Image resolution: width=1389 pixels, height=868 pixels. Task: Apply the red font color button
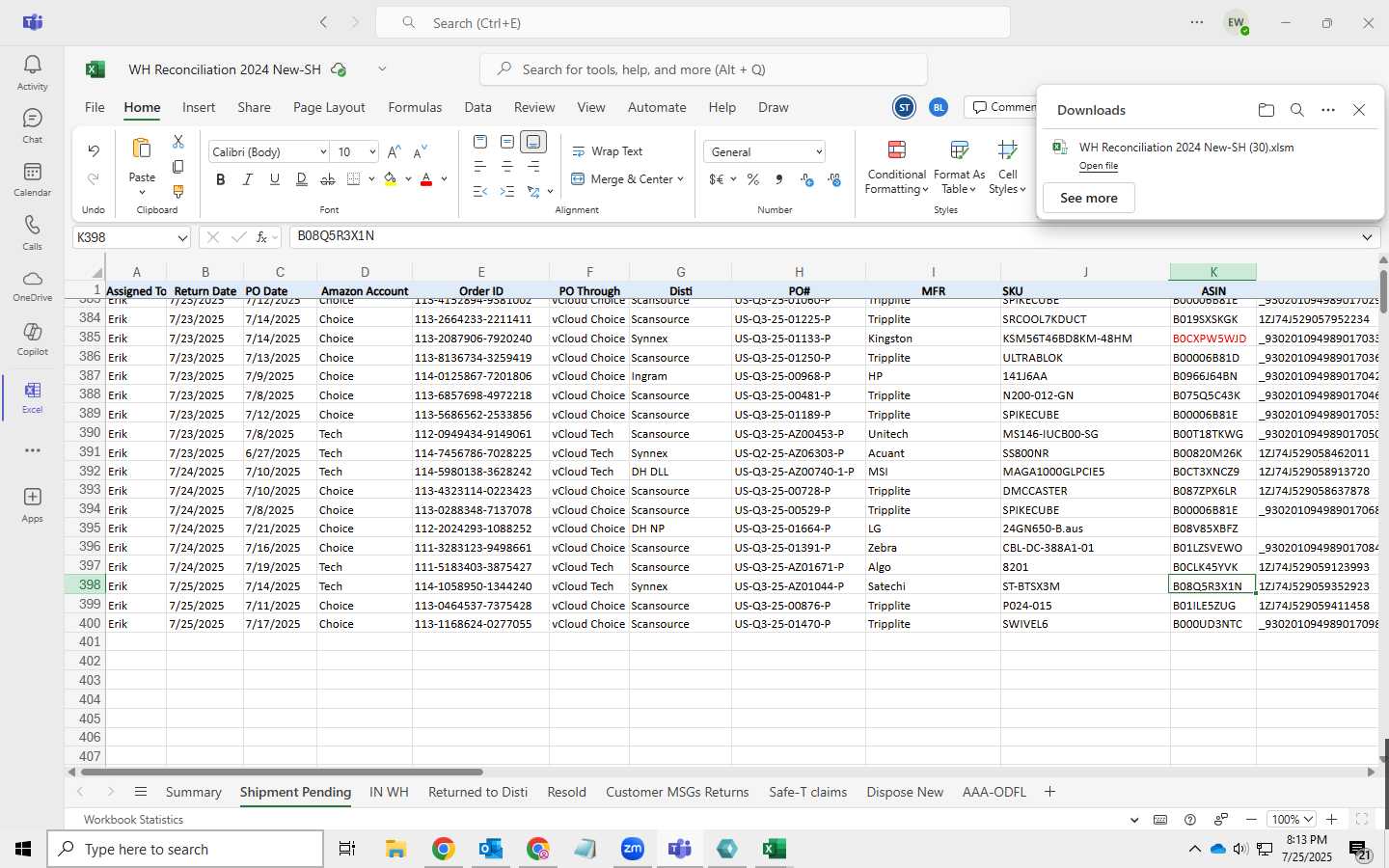(x=426, y=179)
